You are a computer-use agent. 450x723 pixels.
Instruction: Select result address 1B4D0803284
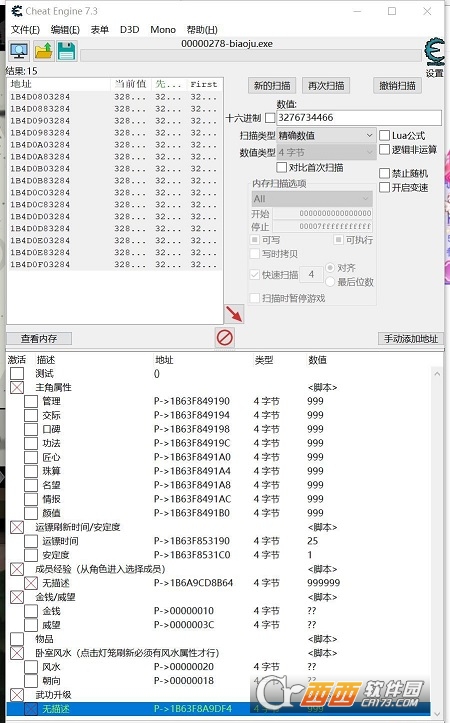(x=40, y=97)
